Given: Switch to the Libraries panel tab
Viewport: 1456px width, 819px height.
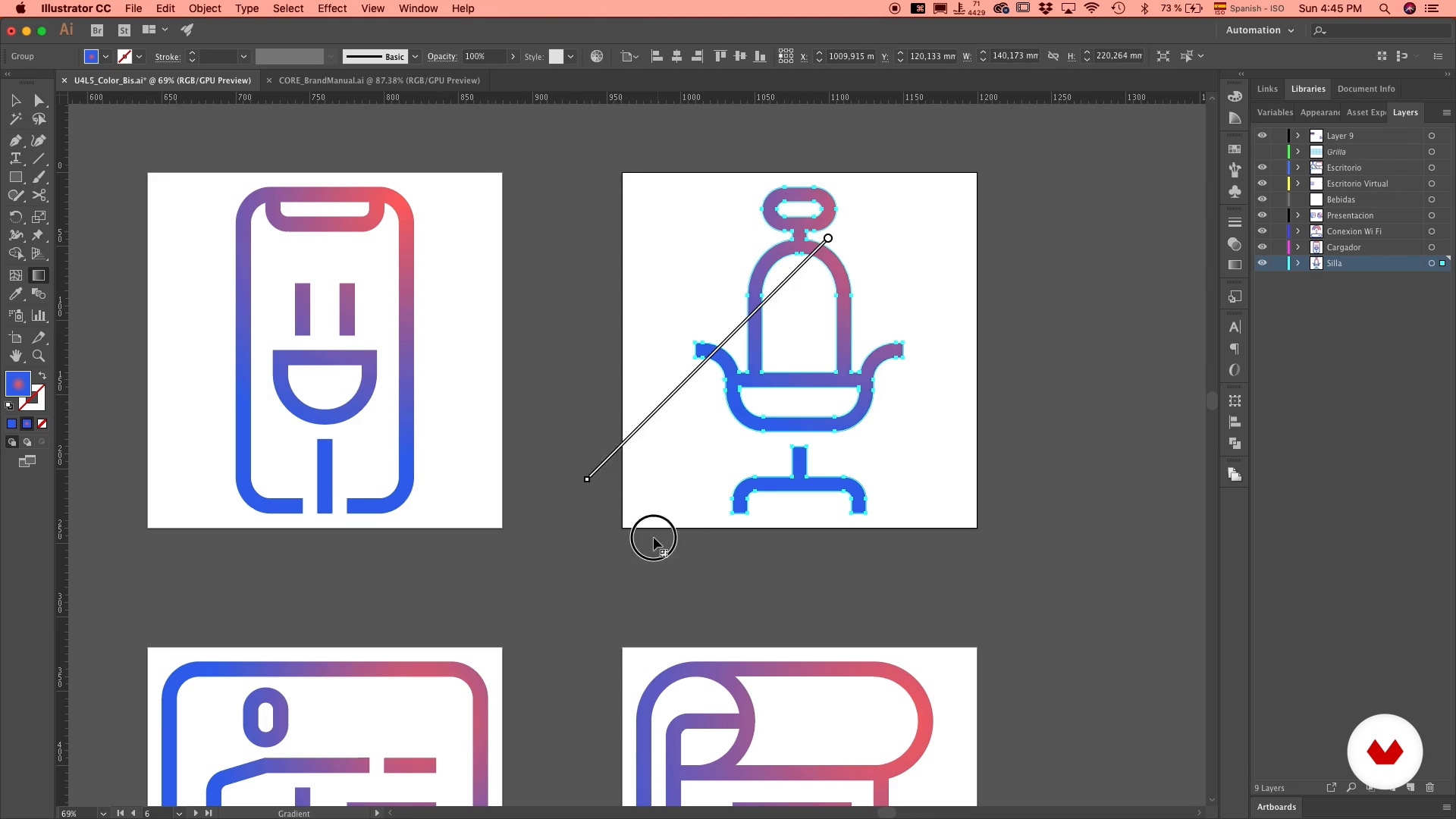Looking at the screenshot, I should [1308, 89].
